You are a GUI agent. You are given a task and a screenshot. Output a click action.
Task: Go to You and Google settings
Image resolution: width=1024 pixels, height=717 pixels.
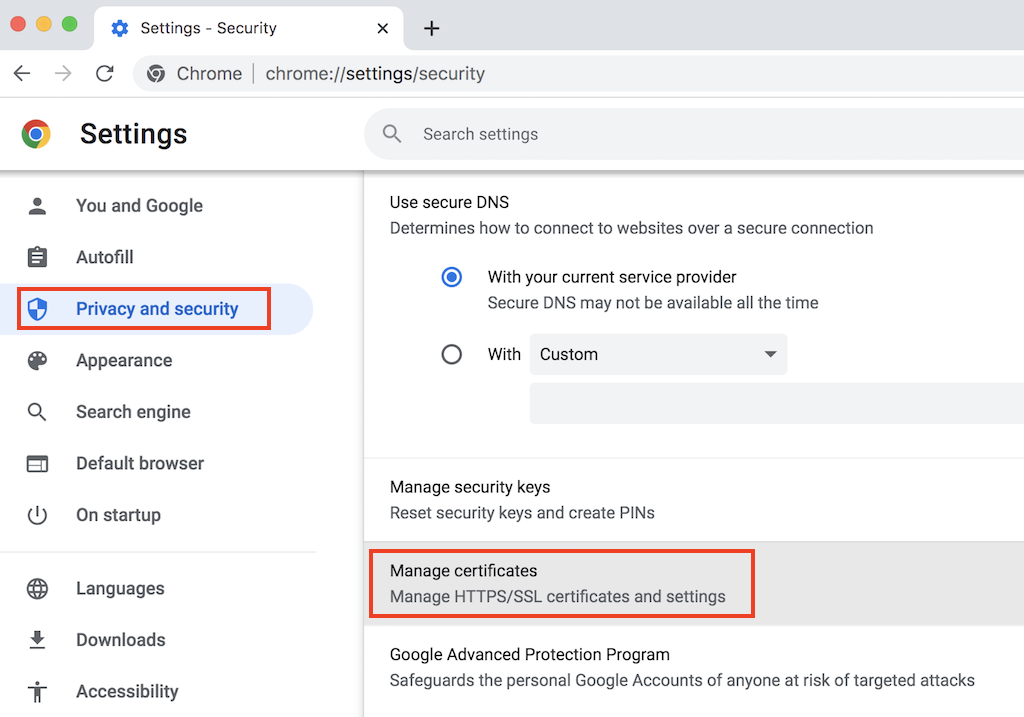[139, 206]
